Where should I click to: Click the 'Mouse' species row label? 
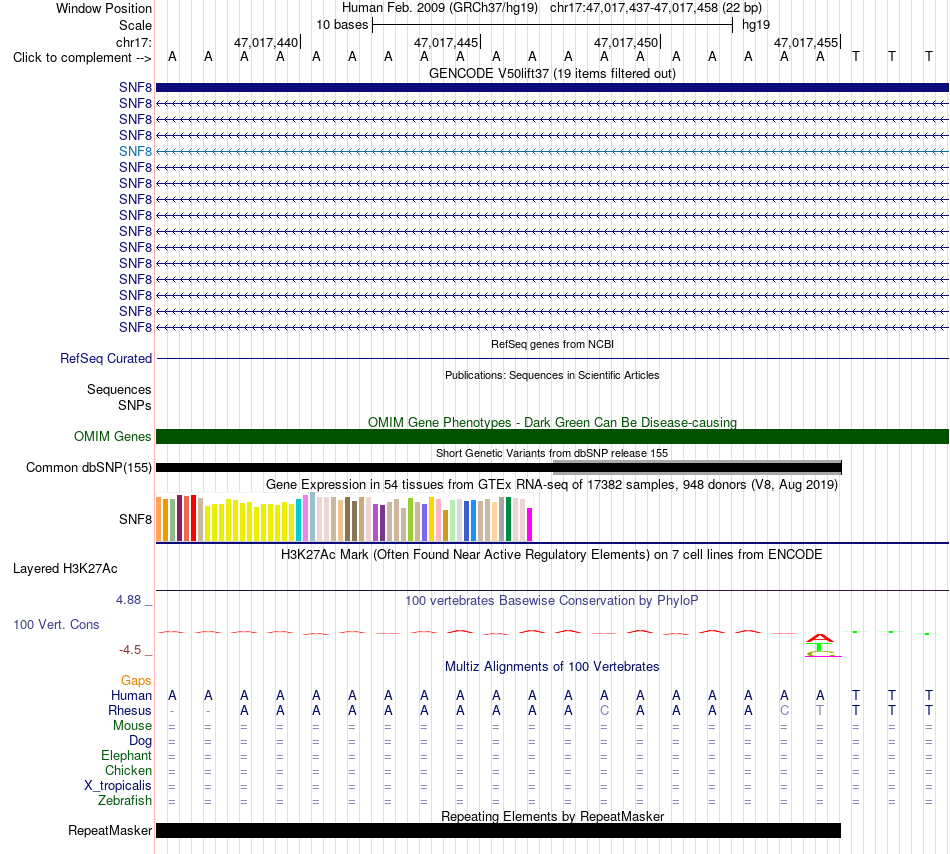[133, 726]
